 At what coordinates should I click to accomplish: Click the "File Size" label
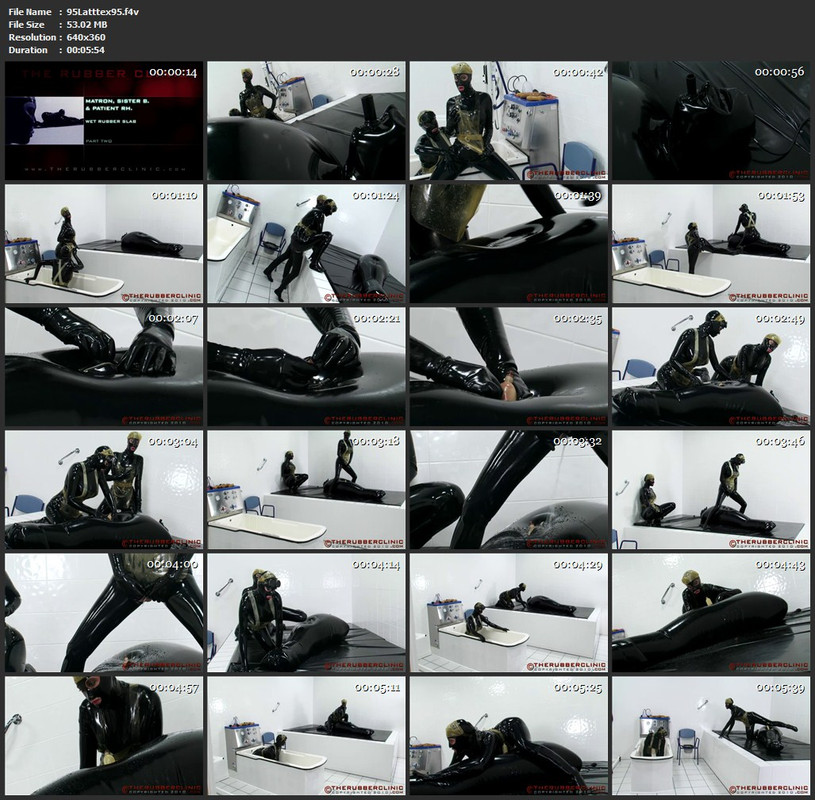coord(27,24)
